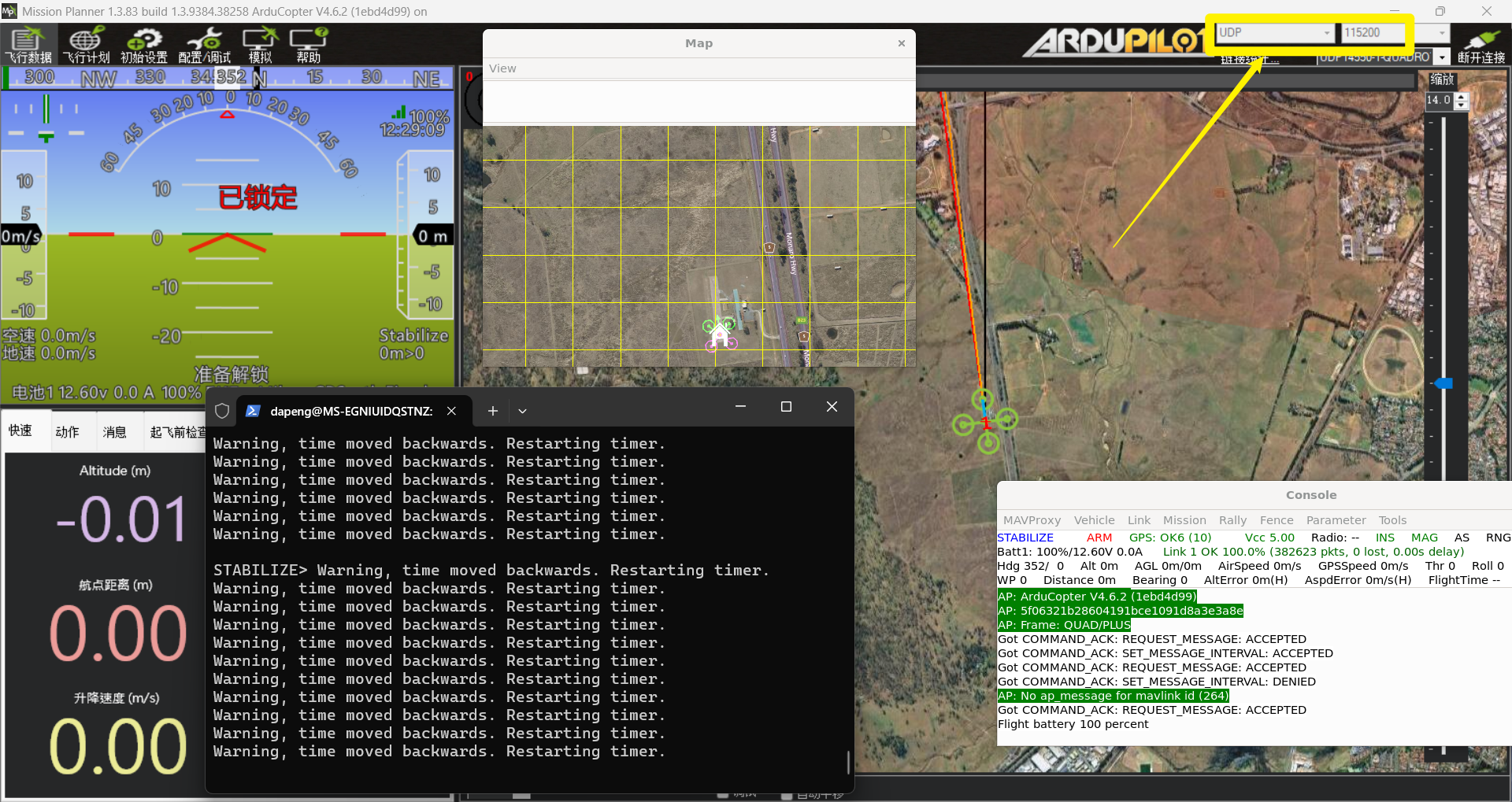Open the 飞行计划 flight plan screen
The height and width of the screenshot is (802, 1512).
coord(87,45)
